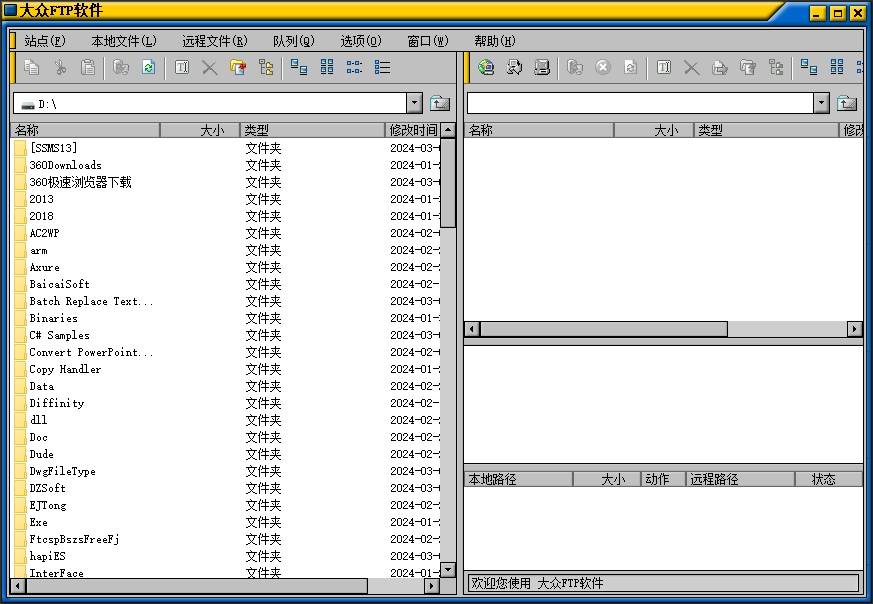Click remote pane horizontal scroll-right arrow

pyautogui.click(x=855, y=329)
